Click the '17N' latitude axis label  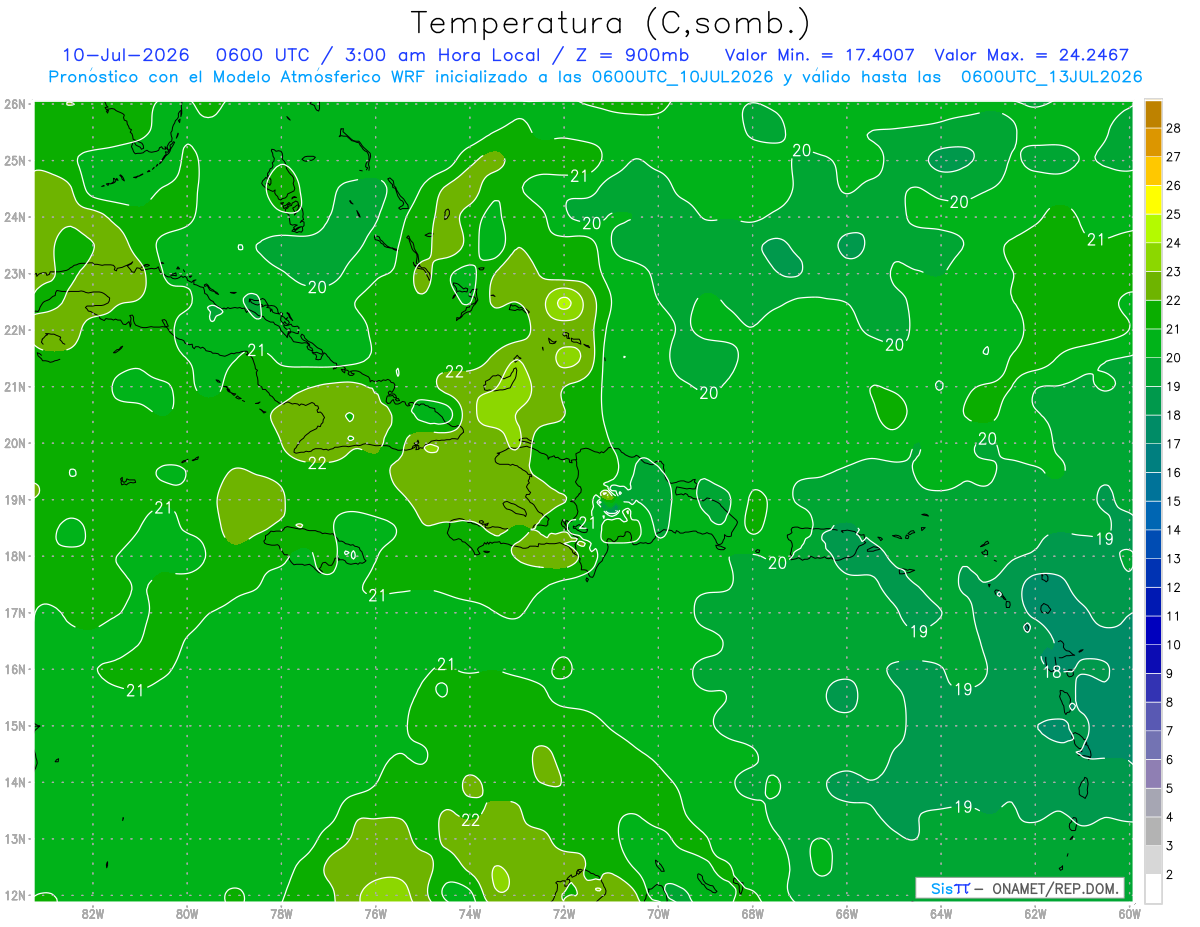(15, 613)
